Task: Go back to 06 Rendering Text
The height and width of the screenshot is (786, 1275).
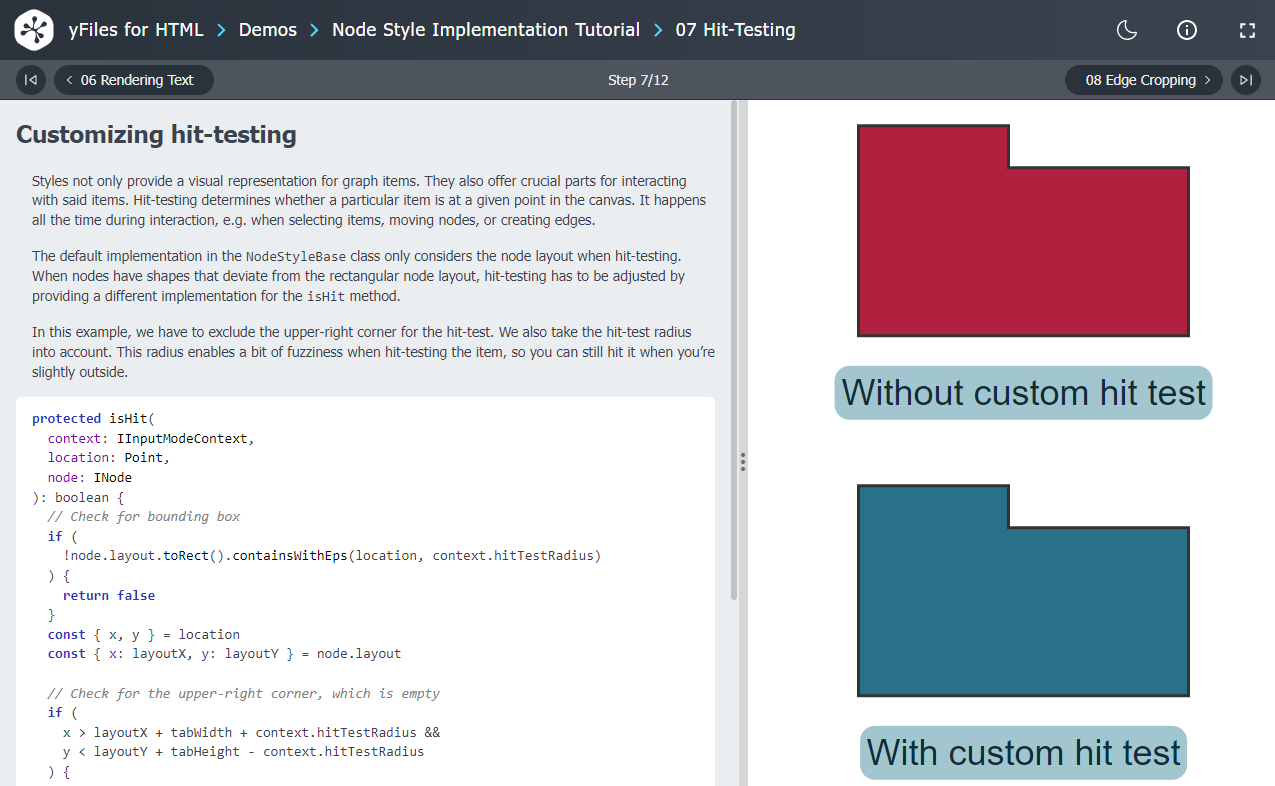Action: click(x=134, y=80)
